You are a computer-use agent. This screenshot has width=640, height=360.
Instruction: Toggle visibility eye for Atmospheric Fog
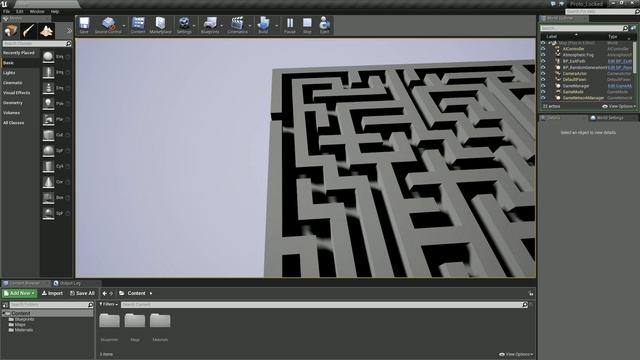543,55
